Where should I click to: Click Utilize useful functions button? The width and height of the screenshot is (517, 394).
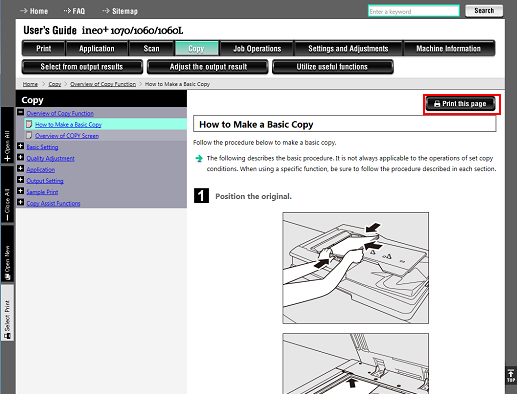(x=332, y=67)
